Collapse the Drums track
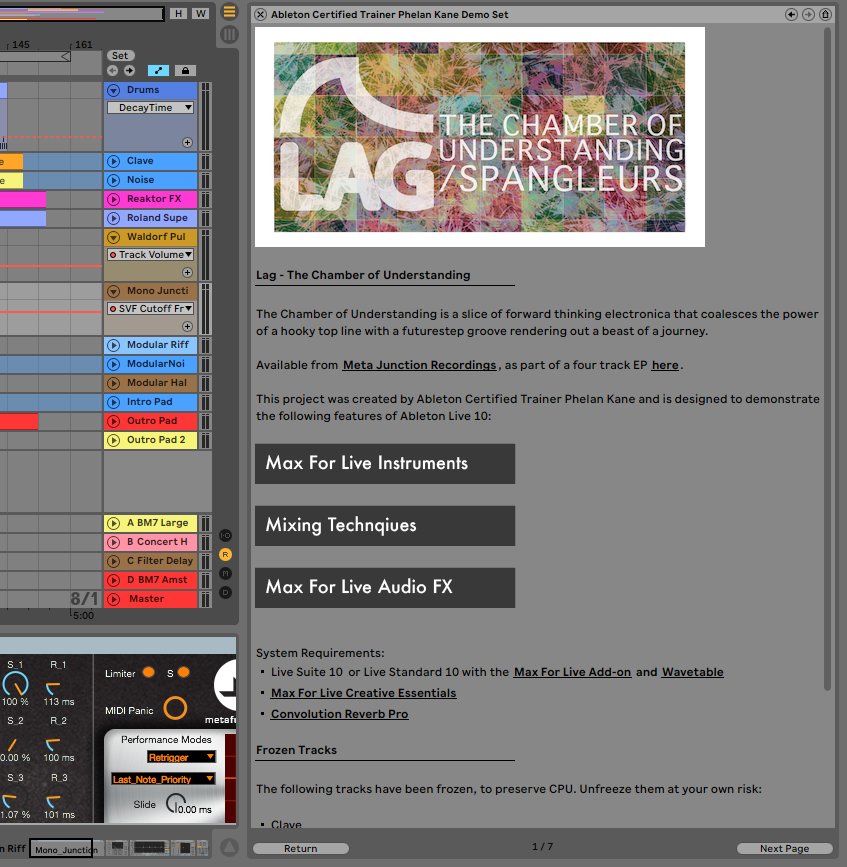 pos(114,90)
